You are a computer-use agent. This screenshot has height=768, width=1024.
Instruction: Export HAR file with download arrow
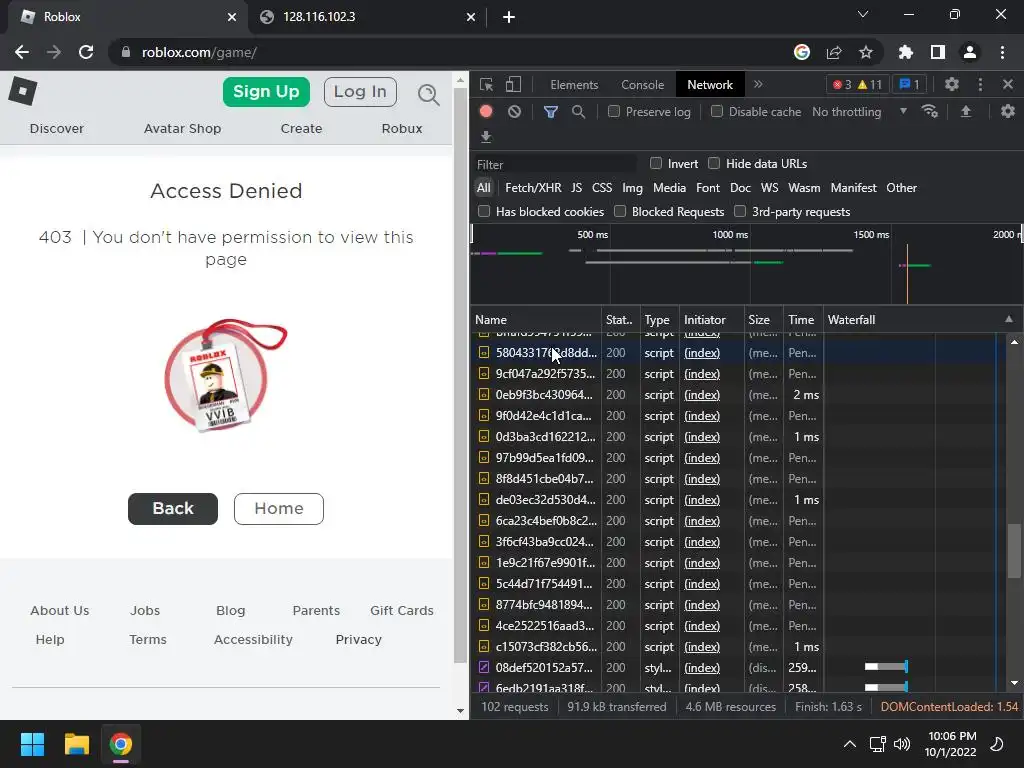click(486, 136)
